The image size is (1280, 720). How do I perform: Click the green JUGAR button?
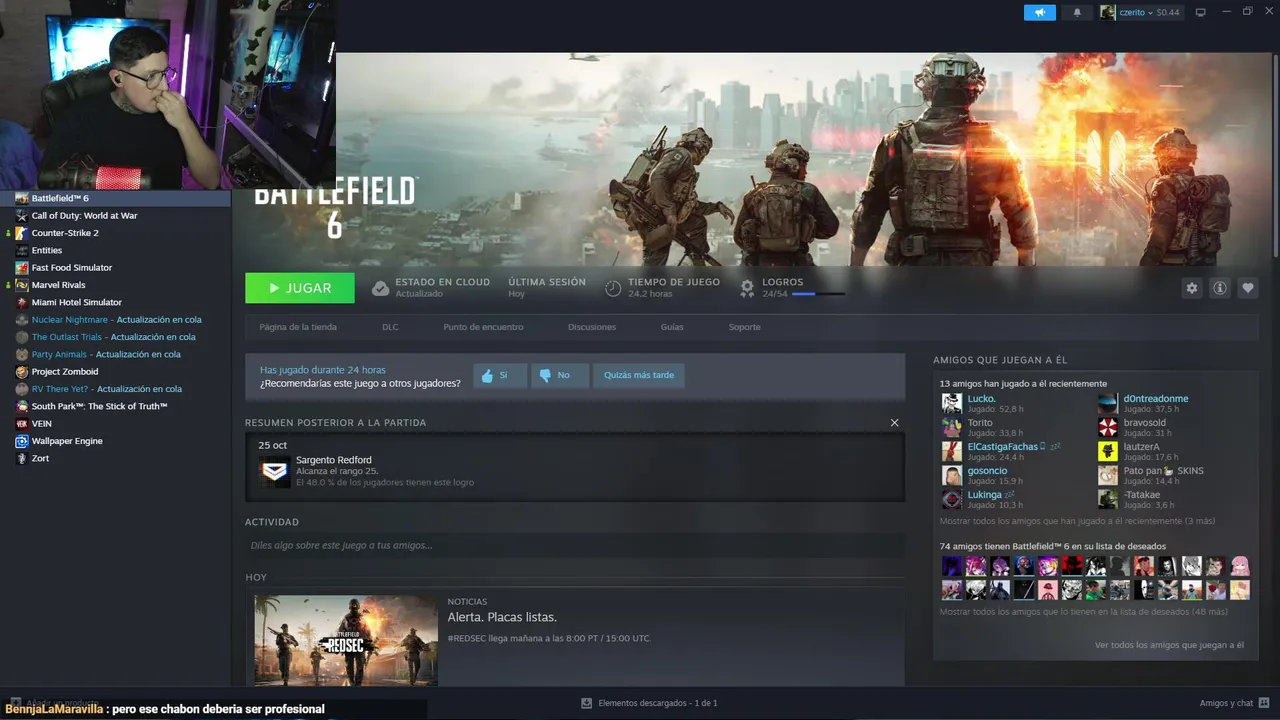(x=300, y=288)
